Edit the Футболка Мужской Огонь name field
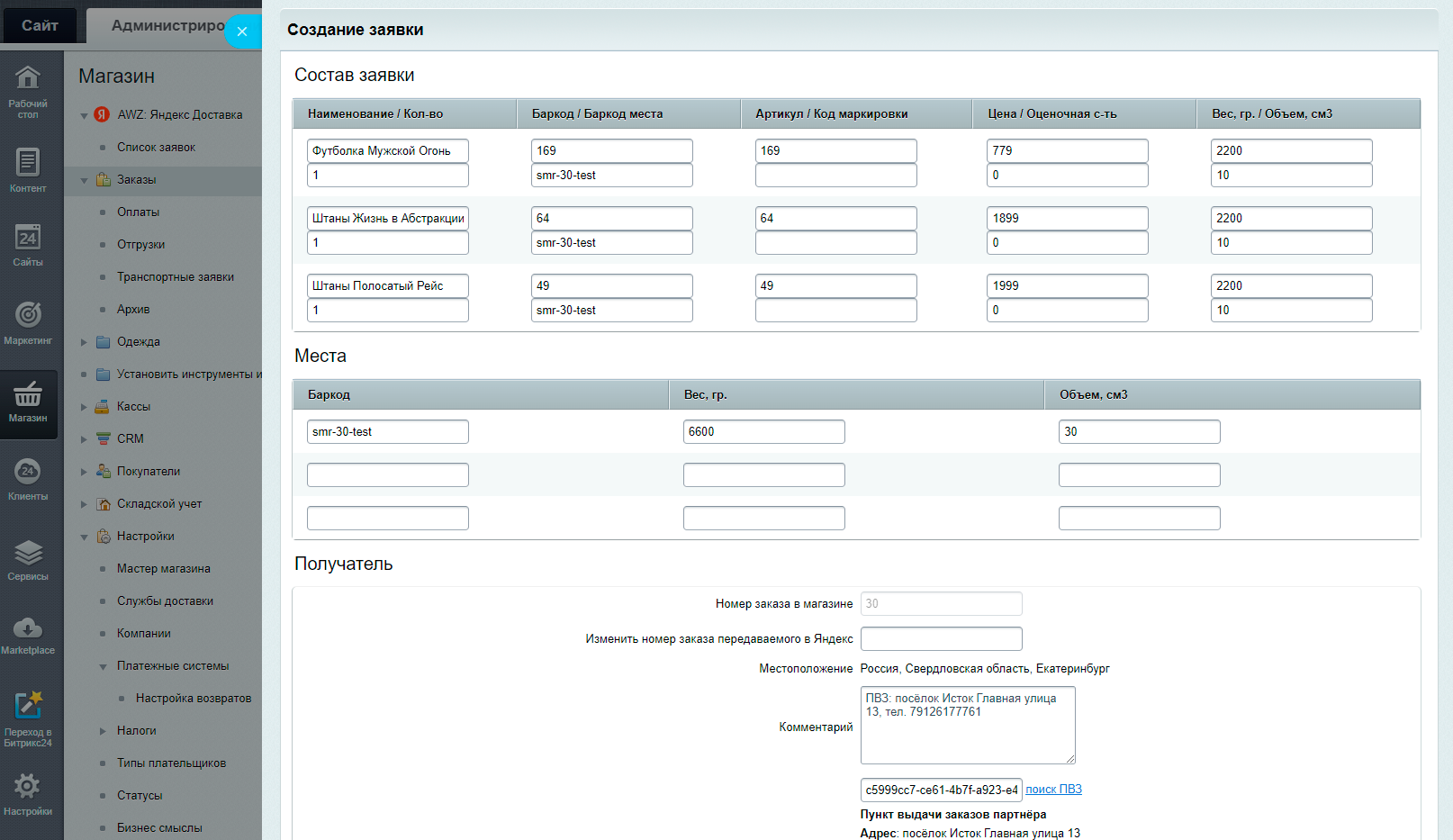The height and width of the screenshot is (840, 1453). point(388,150)
